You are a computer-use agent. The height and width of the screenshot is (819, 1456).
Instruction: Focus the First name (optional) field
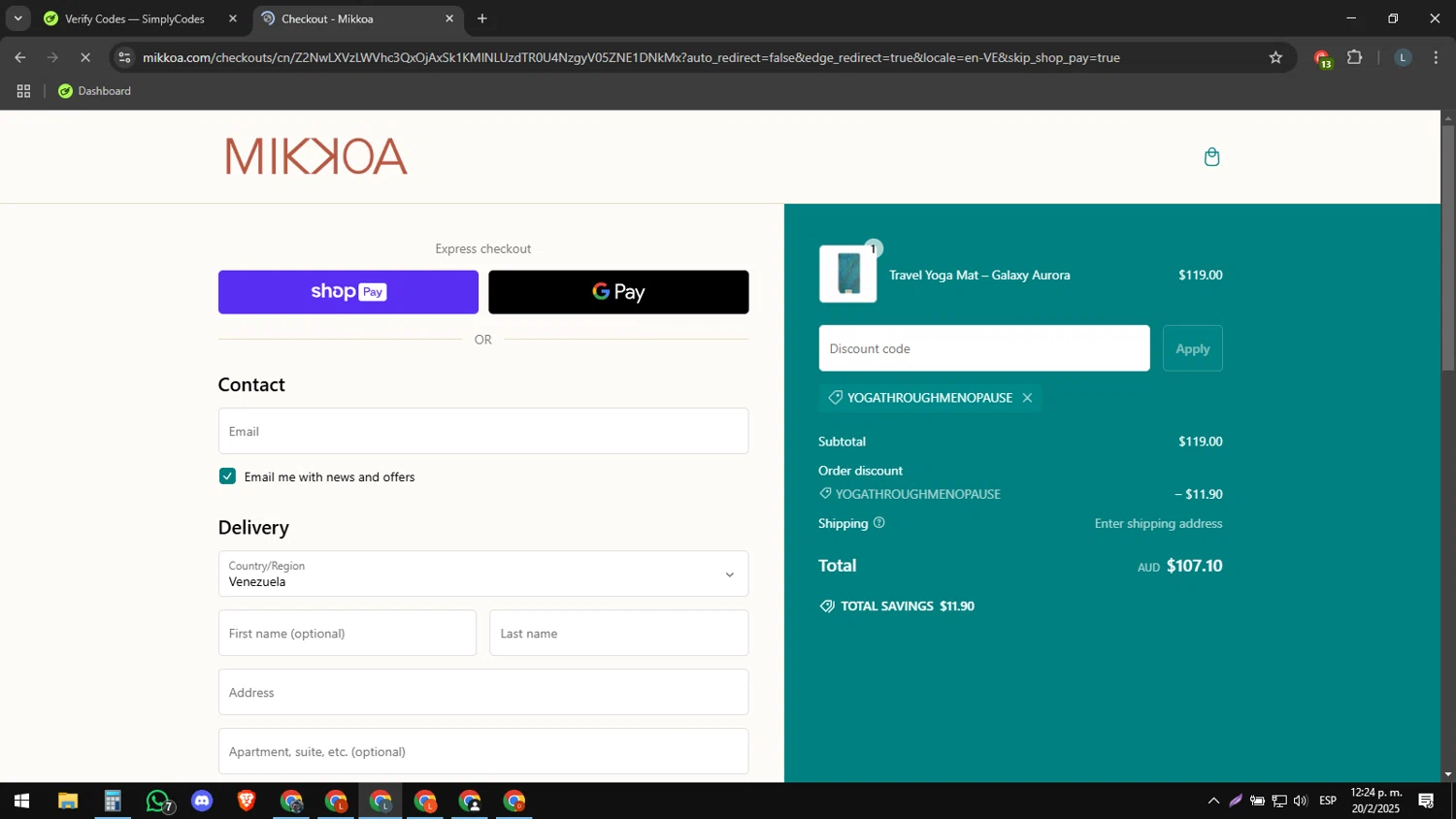[x=347, y=633]
